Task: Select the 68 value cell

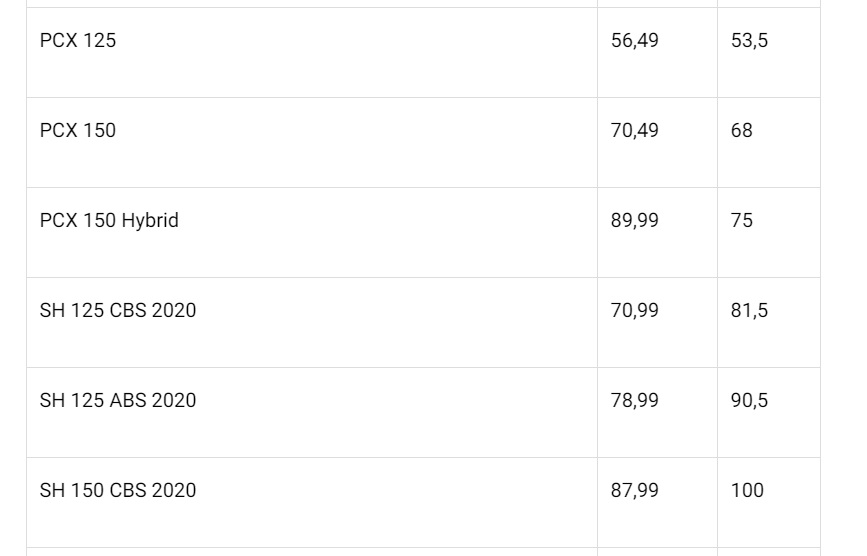Action: 742,131
